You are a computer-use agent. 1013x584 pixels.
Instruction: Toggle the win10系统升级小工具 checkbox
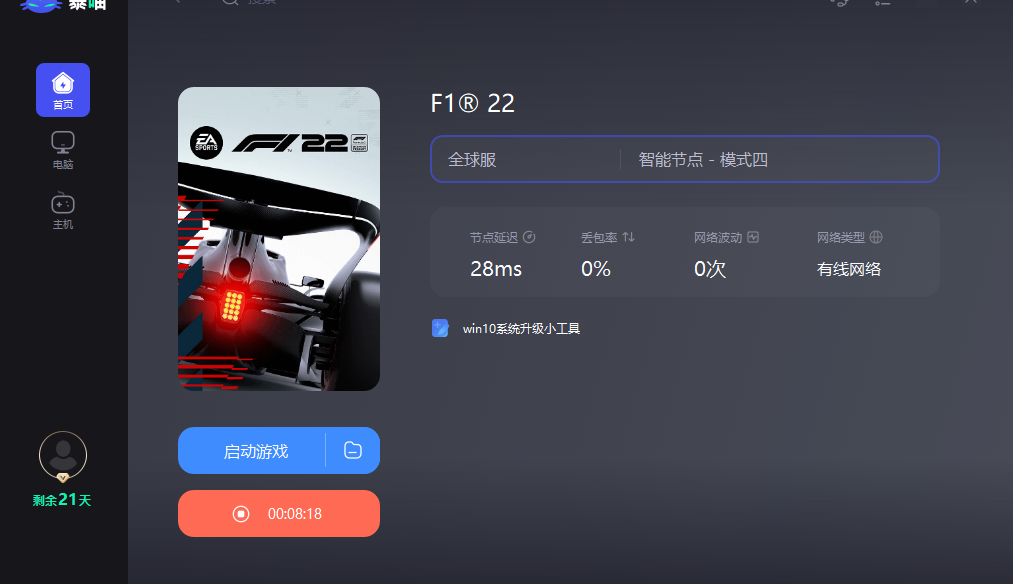tap(439, 327)
